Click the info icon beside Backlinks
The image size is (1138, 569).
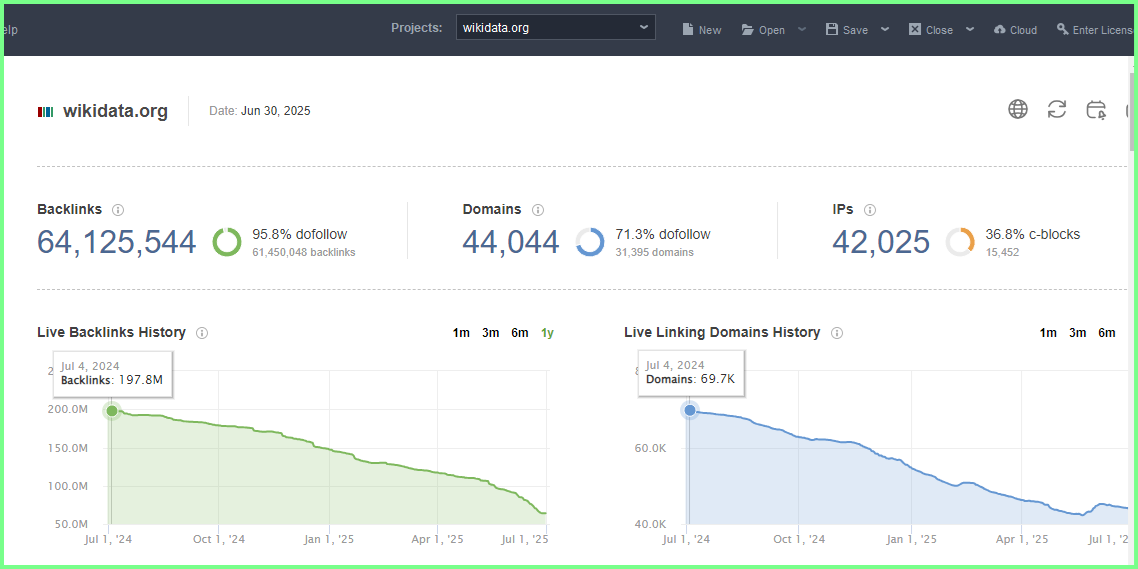point(118,210)
